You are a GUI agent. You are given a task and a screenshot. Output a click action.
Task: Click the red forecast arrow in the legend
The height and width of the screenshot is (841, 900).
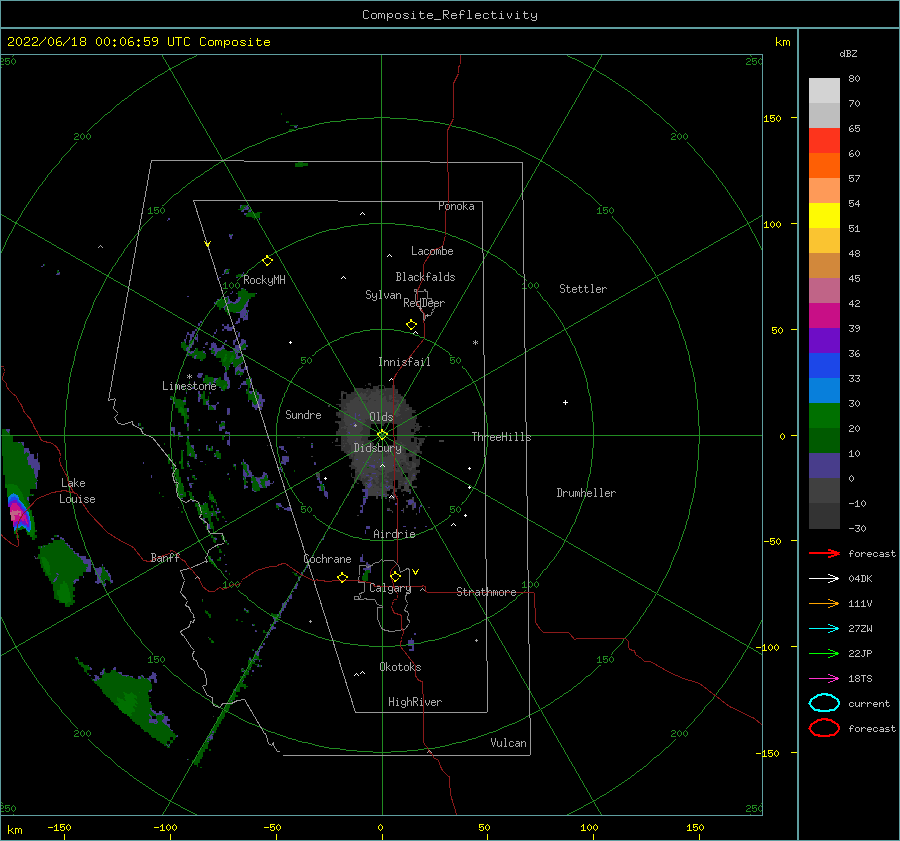(824, 553)
